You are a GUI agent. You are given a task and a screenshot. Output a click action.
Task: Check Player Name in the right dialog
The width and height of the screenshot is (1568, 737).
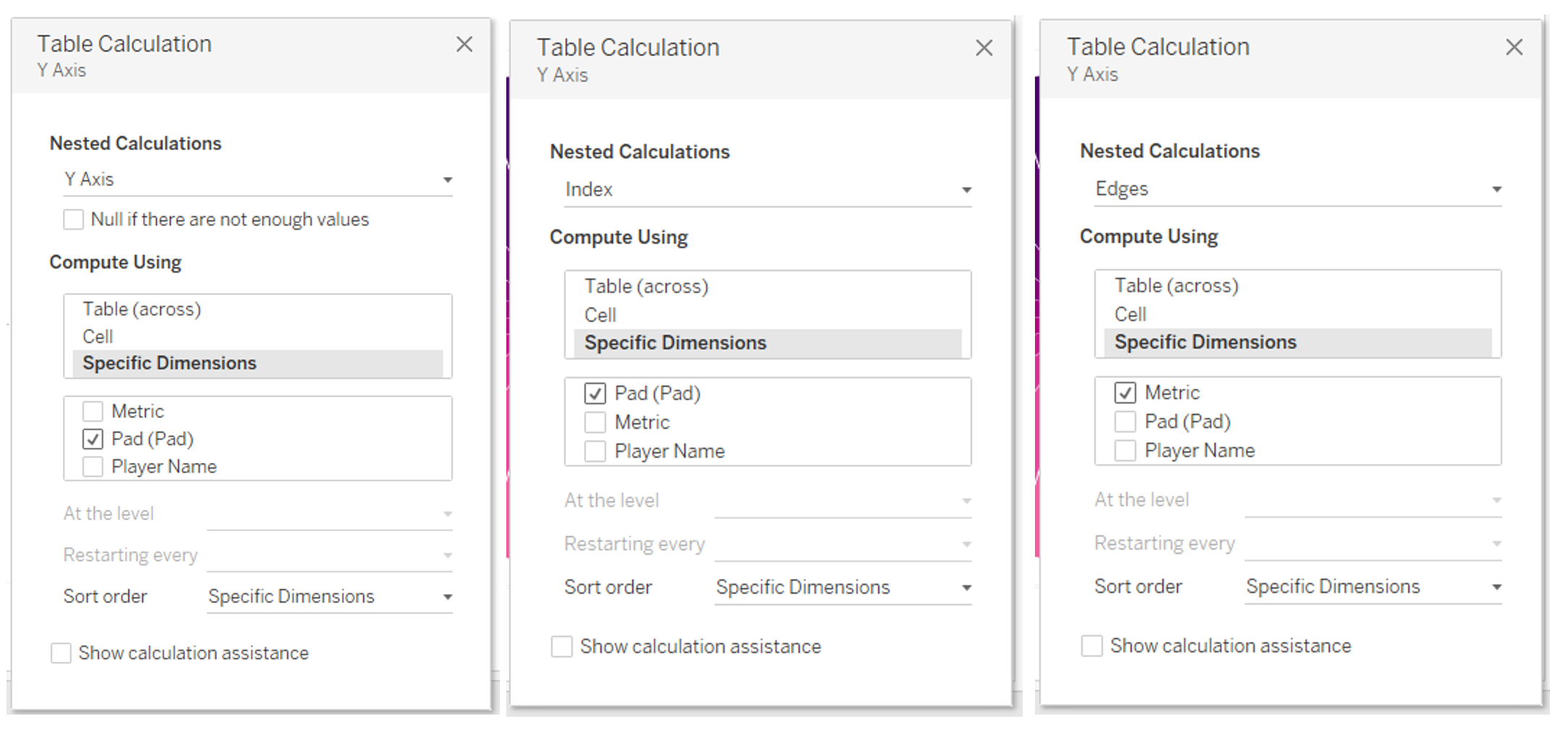(x=1125, y=451)
